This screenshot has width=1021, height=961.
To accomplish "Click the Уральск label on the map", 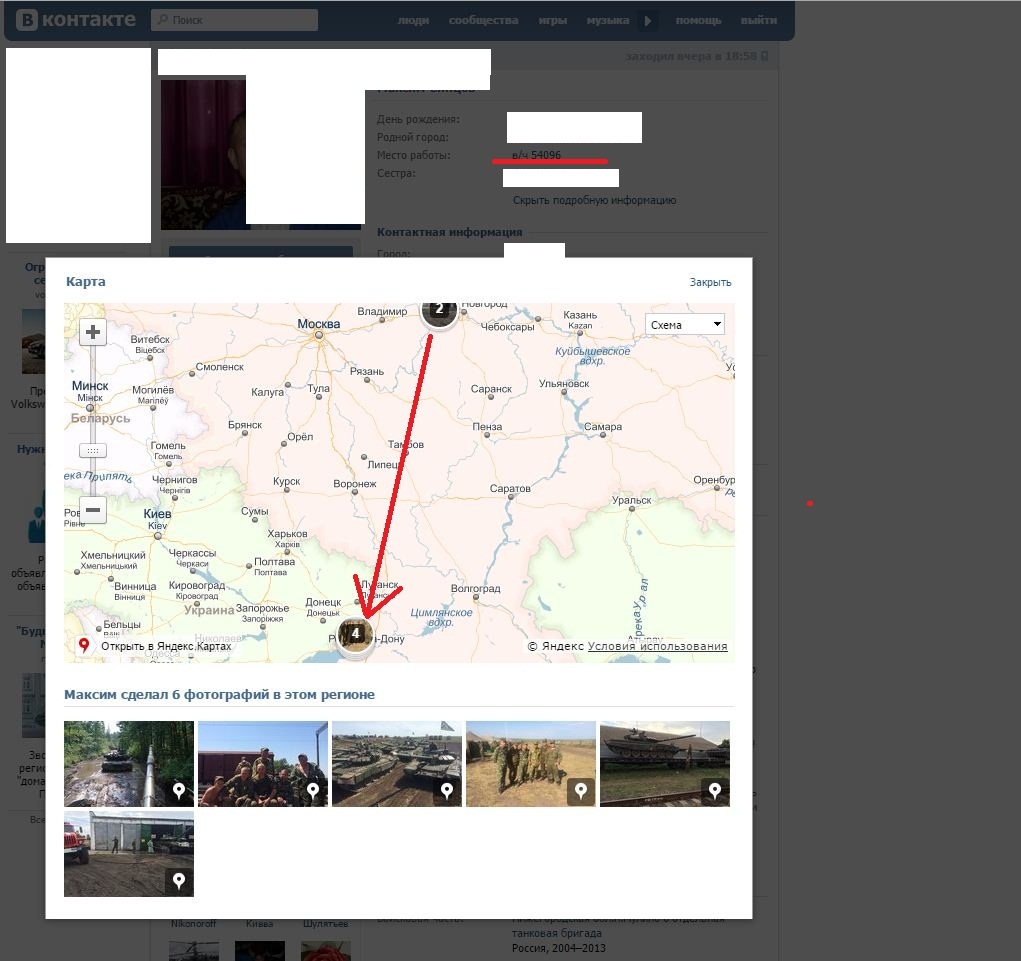I will click(x=632, y=500).
